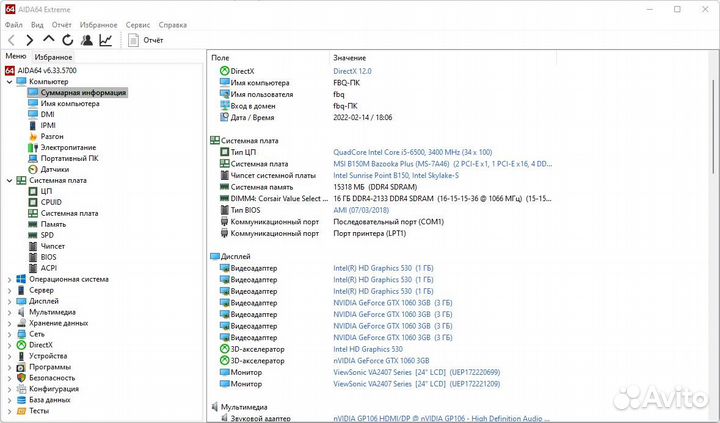This screenshot has height=423, width=720.
Task: Click the Дата / Время row value 2022-02-14 / 18:06
Action: [x=363, y=118]
